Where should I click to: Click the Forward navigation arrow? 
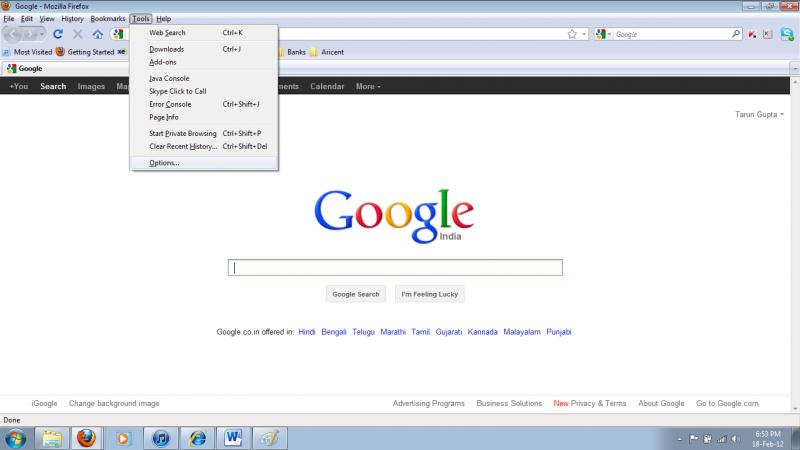pyautogui.click(x=30, y=34)
